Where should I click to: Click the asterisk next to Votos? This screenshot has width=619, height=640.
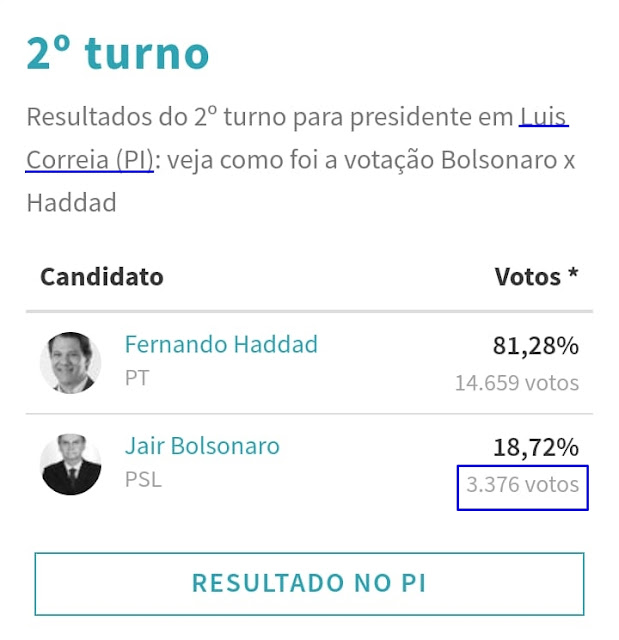pos(573,273)
